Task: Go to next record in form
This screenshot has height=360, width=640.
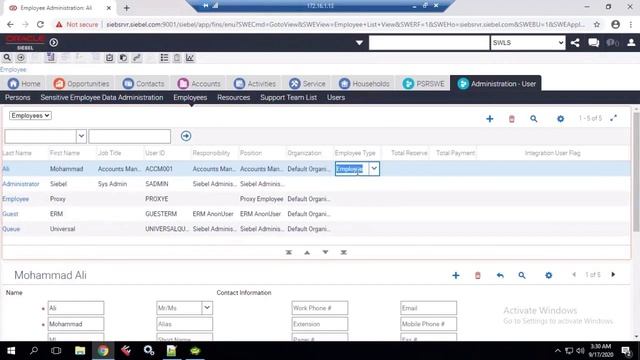Action: pyautogui.click(x=613, y=275)
